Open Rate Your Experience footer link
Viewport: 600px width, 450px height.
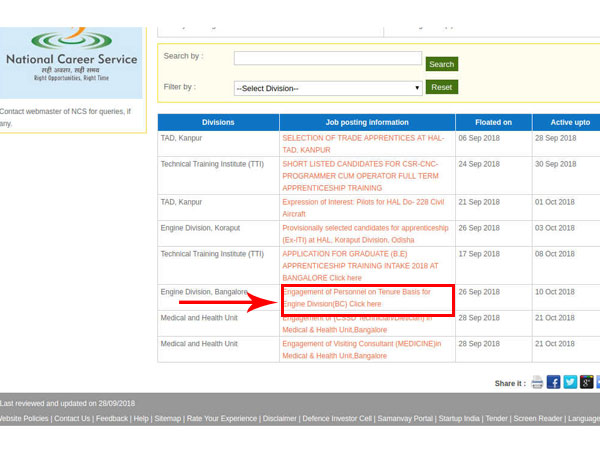tap(222, 419)
